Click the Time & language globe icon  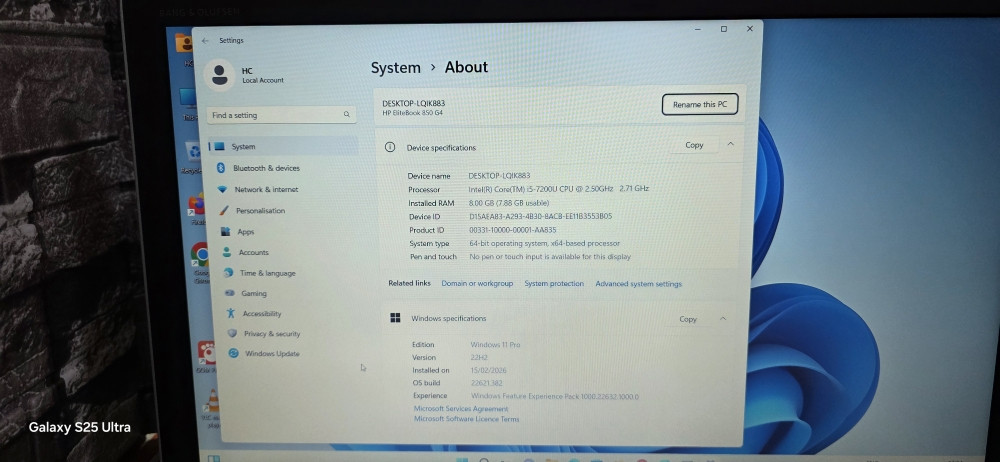click(x=228, y=272)
